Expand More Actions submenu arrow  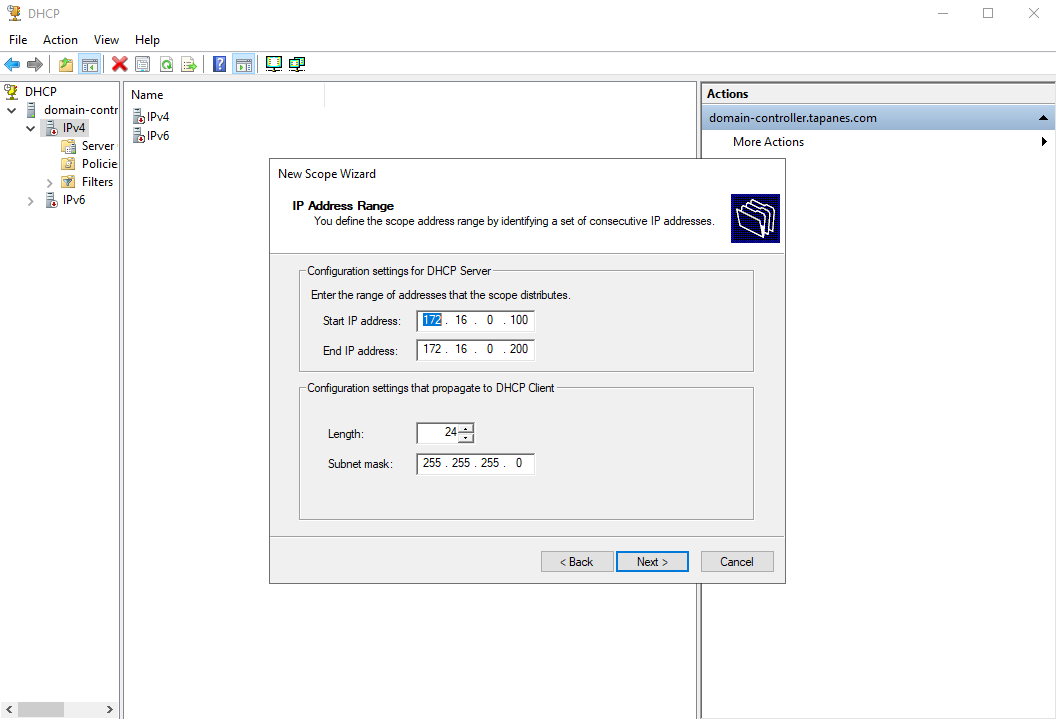tap(1044, 142)
